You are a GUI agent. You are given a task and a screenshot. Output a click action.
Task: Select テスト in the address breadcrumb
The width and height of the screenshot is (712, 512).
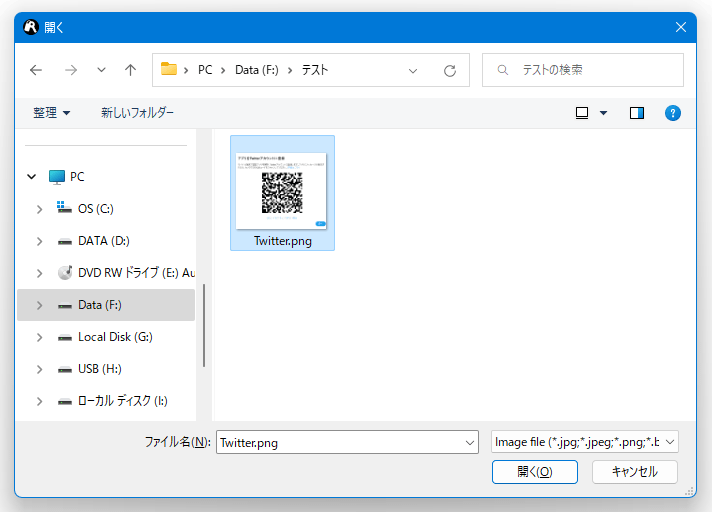tap(315, 70)
